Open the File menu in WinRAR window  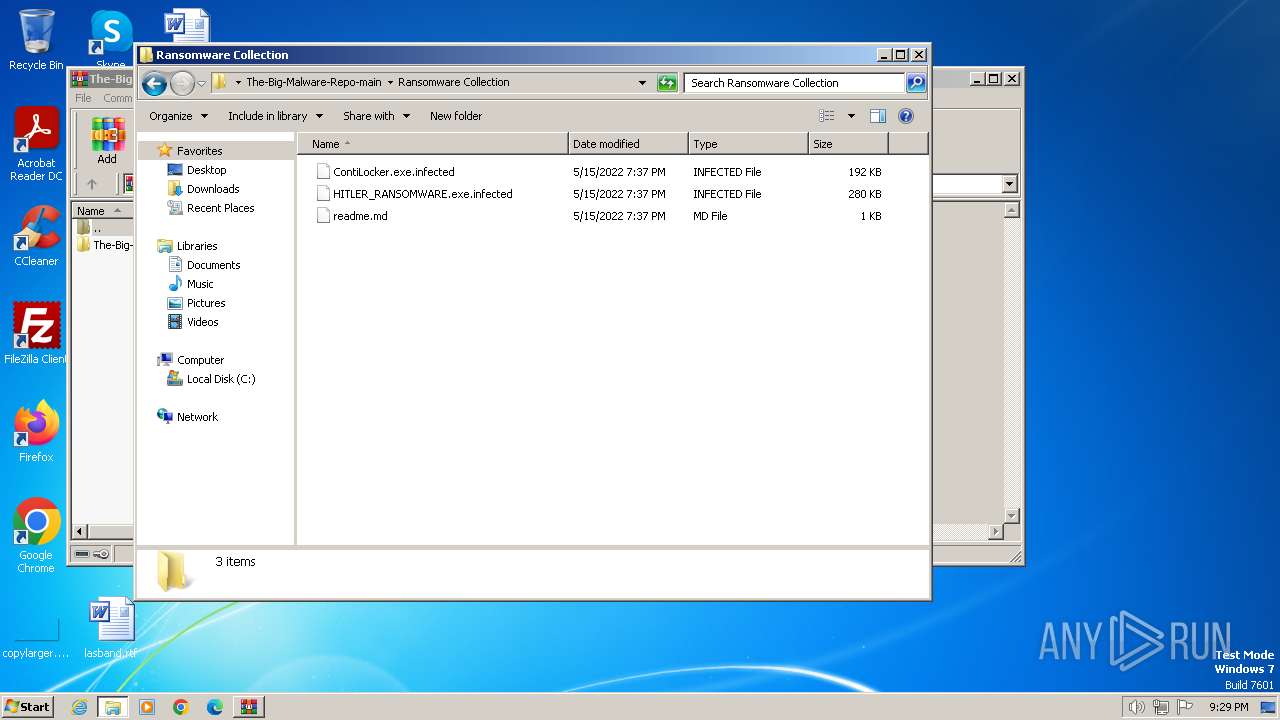[x=83, y=98]
